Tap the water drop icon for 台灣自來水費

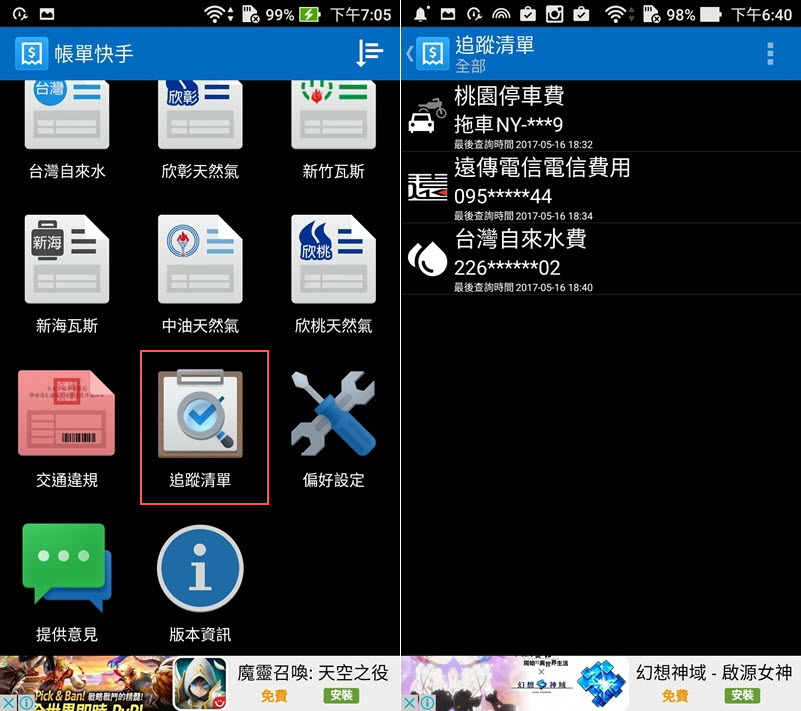click(428, 258)
